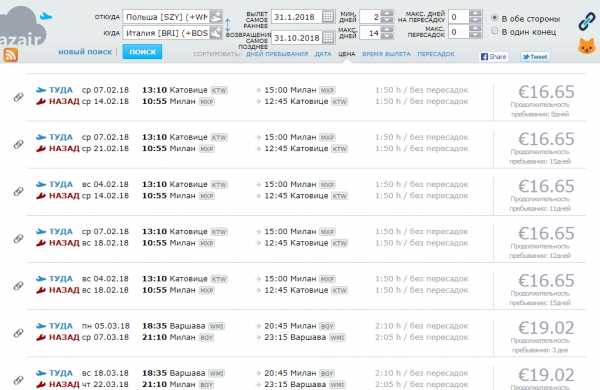
Task: Open the latest return date calendar icon
Action: (x=328, y=38)
